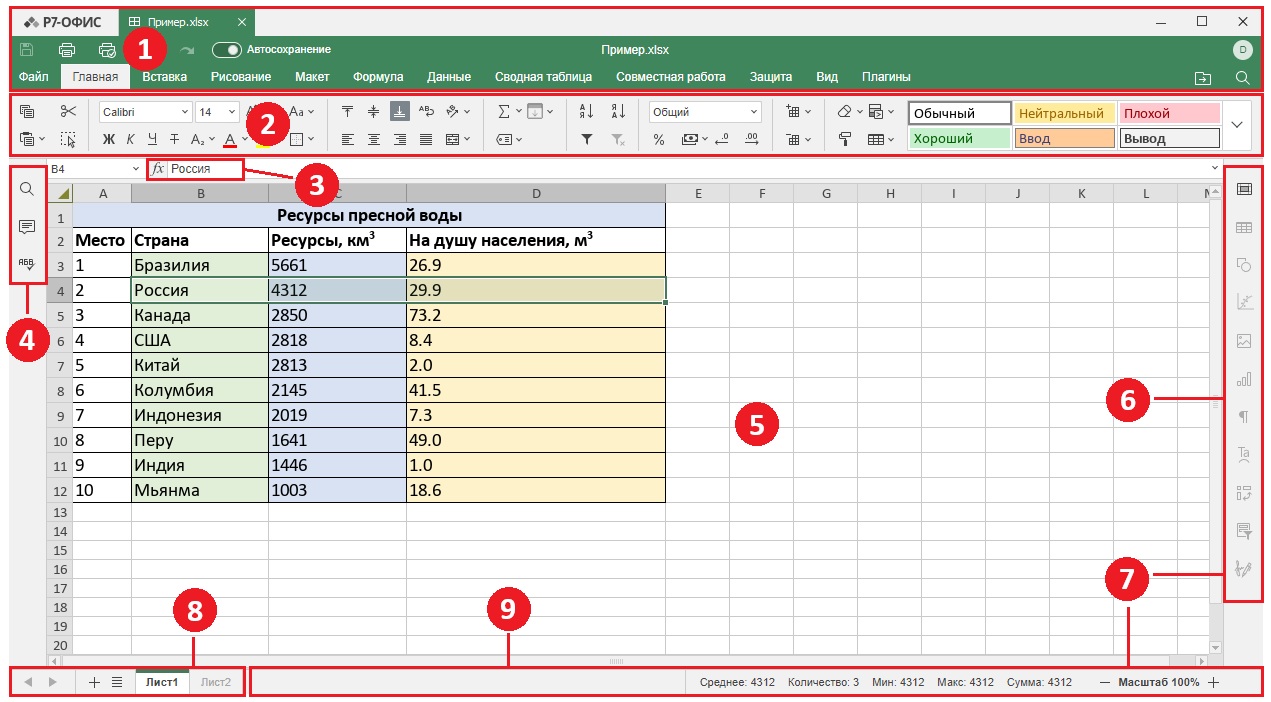Click the add sheet plus button
The image size is (1271, 702).
95,682
